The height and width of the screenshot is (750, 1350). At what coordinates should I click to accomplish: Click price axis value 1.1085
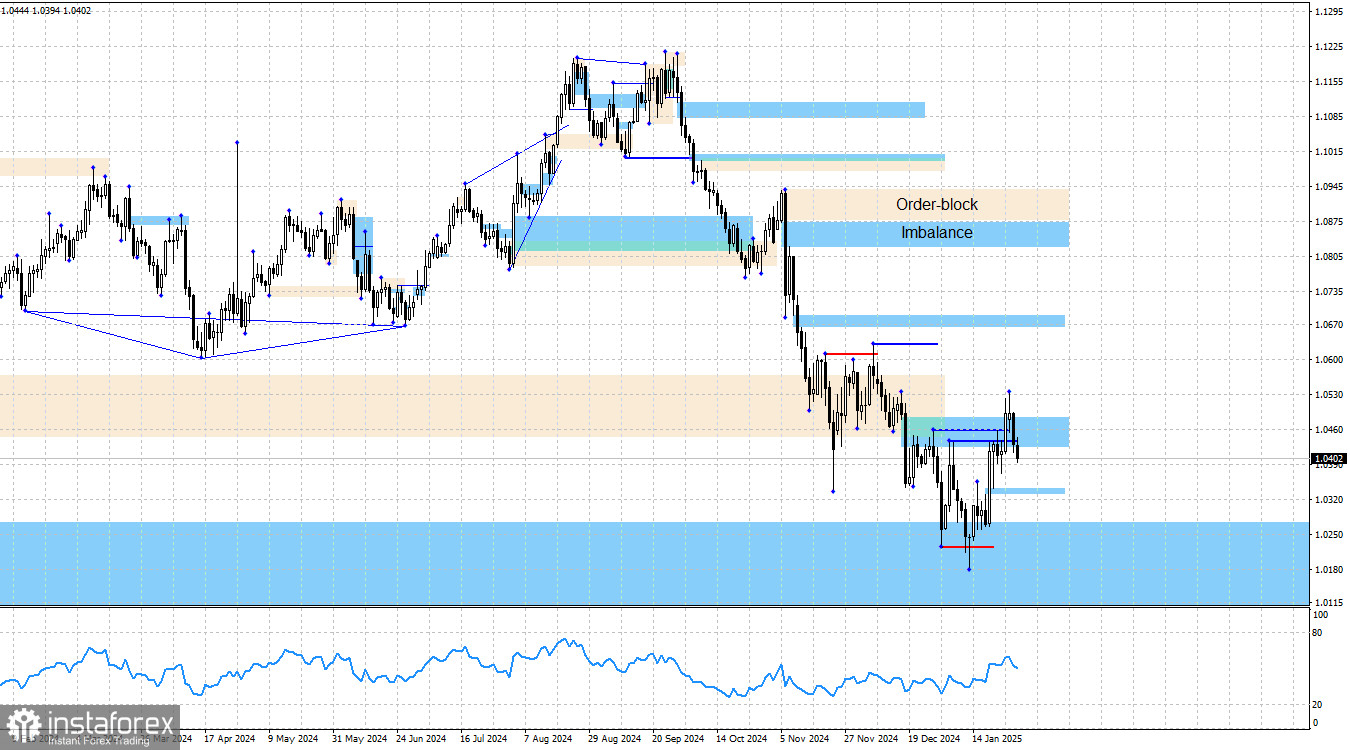[1329, 117]
